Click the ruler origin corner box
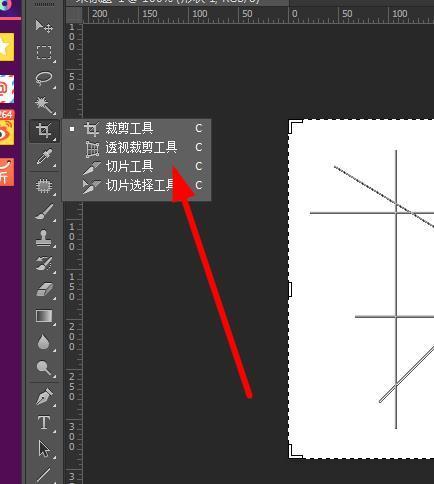This screenshot has height=484, width=434. pos(74,15)
